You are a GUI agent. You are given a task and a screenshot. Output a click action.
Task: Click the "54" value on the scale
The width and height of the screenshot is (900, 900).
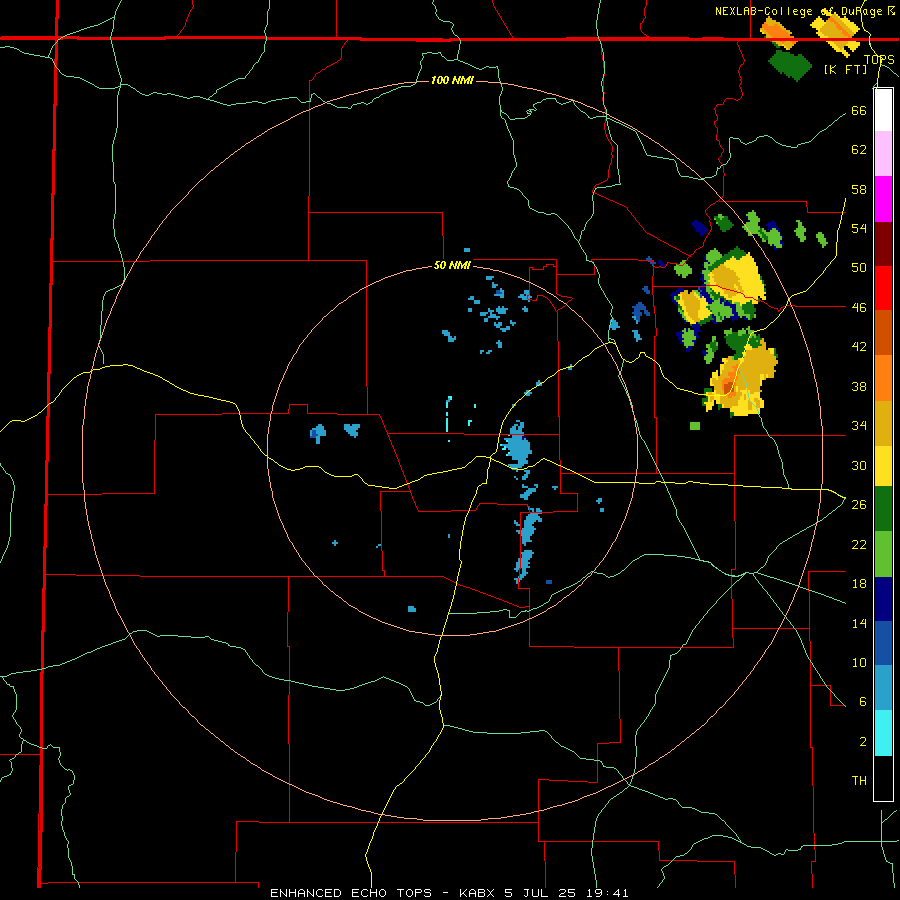point(859,228)
